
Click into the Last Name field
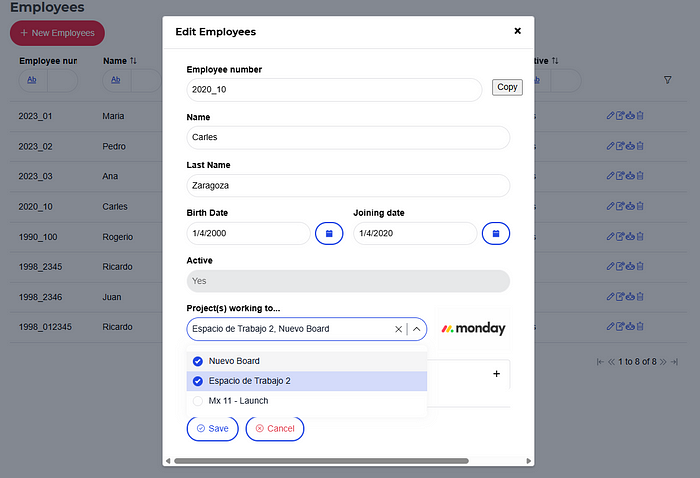[x=348, y=185]
